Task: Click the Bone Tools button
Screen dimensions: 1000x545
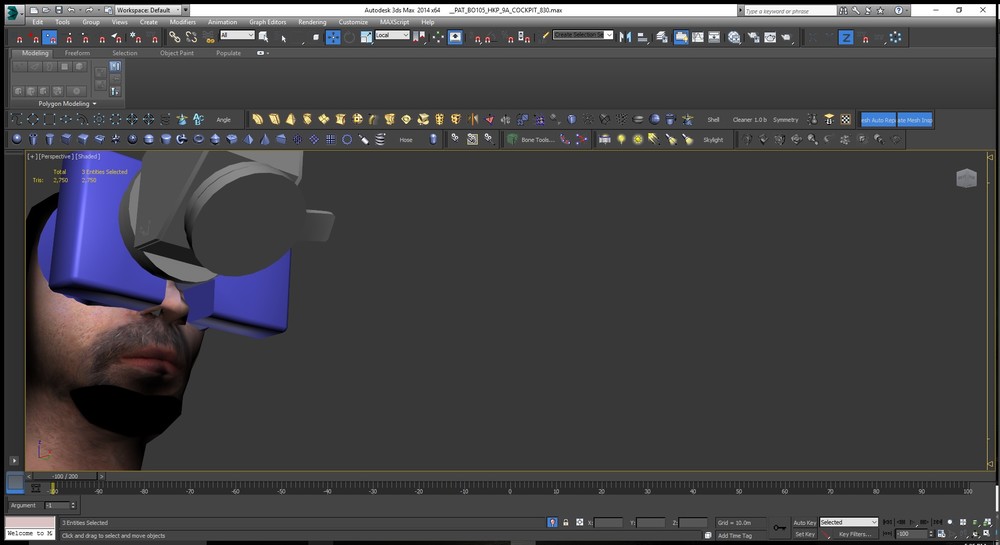Action: pos(536,140)
